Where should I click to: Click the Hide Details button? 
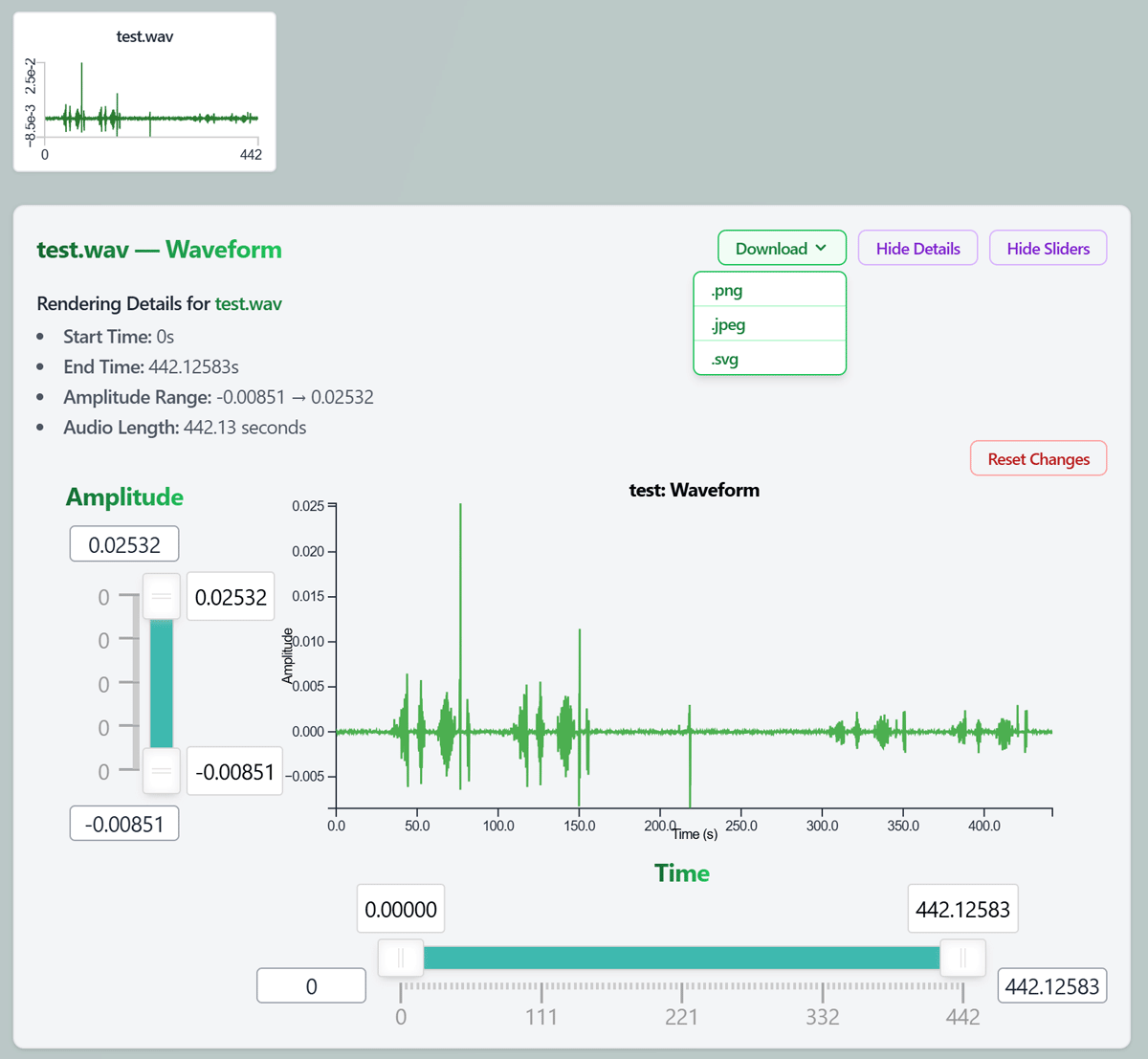coord(917,248)
